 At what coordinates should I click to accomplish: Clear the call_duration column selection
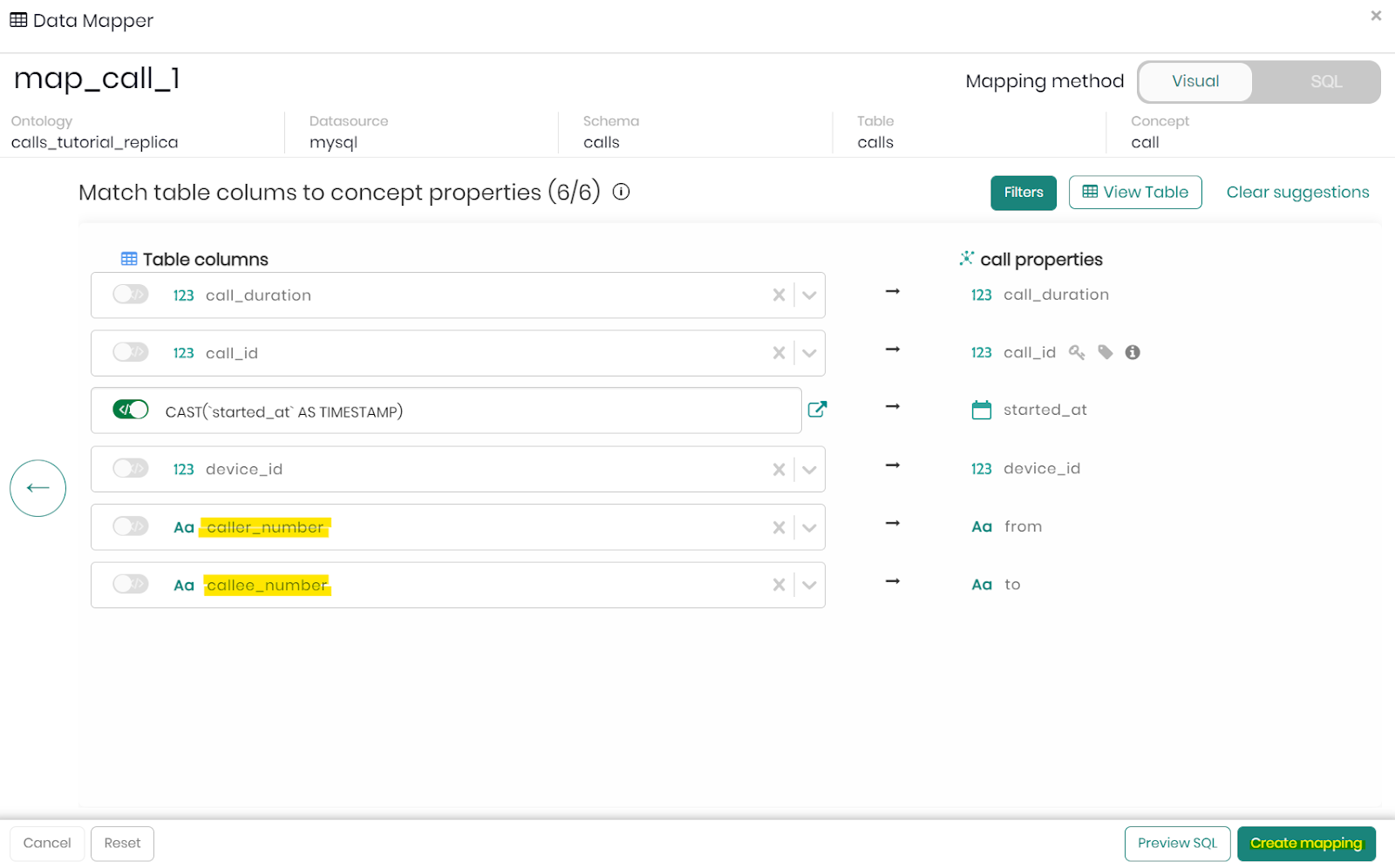tap(779, 295)
